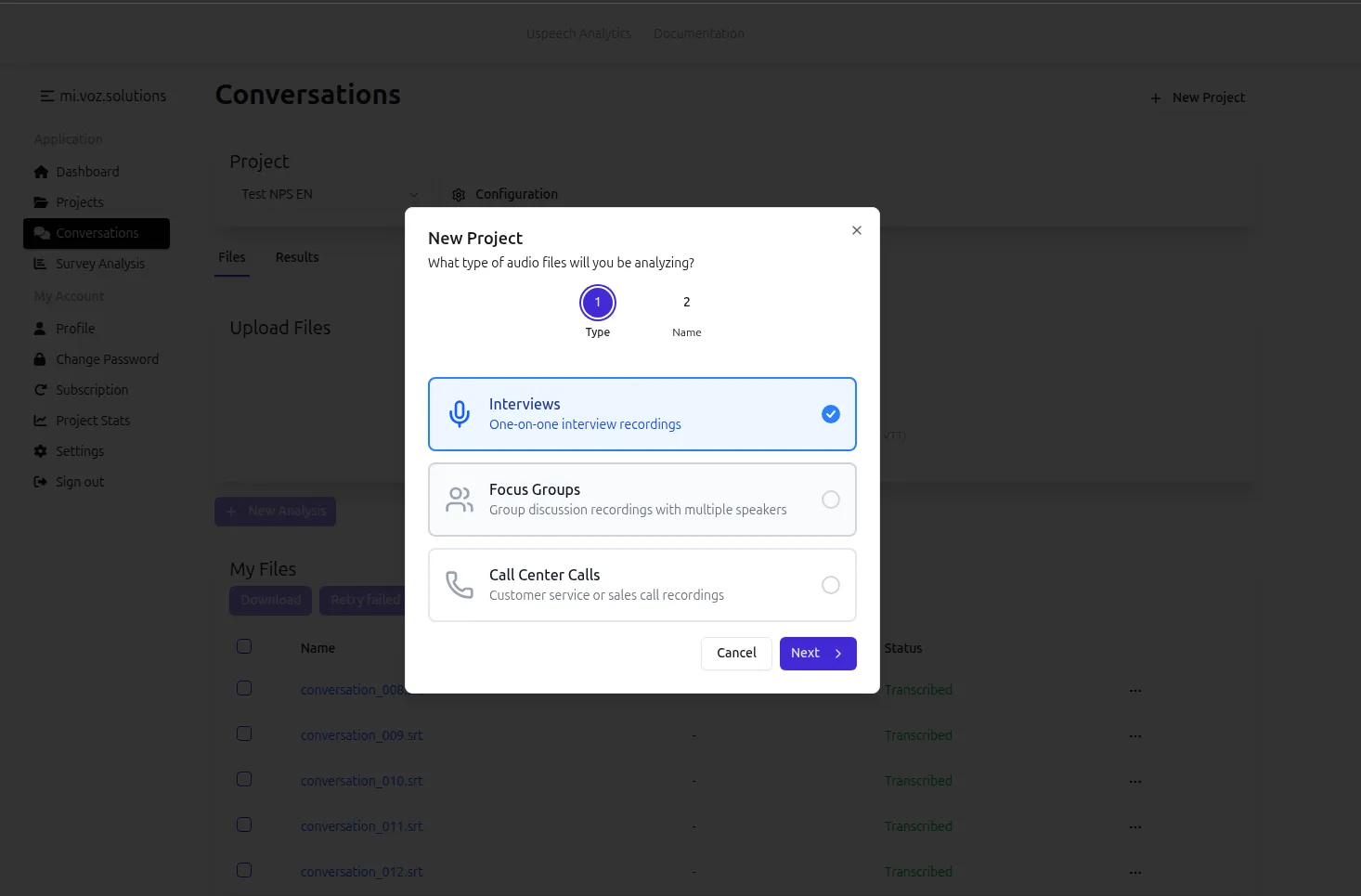Image resolution: width=1361 pixels, height=896 pixels.
Task: Select the Call Center Calls radio button
Action: click(830, 585)
